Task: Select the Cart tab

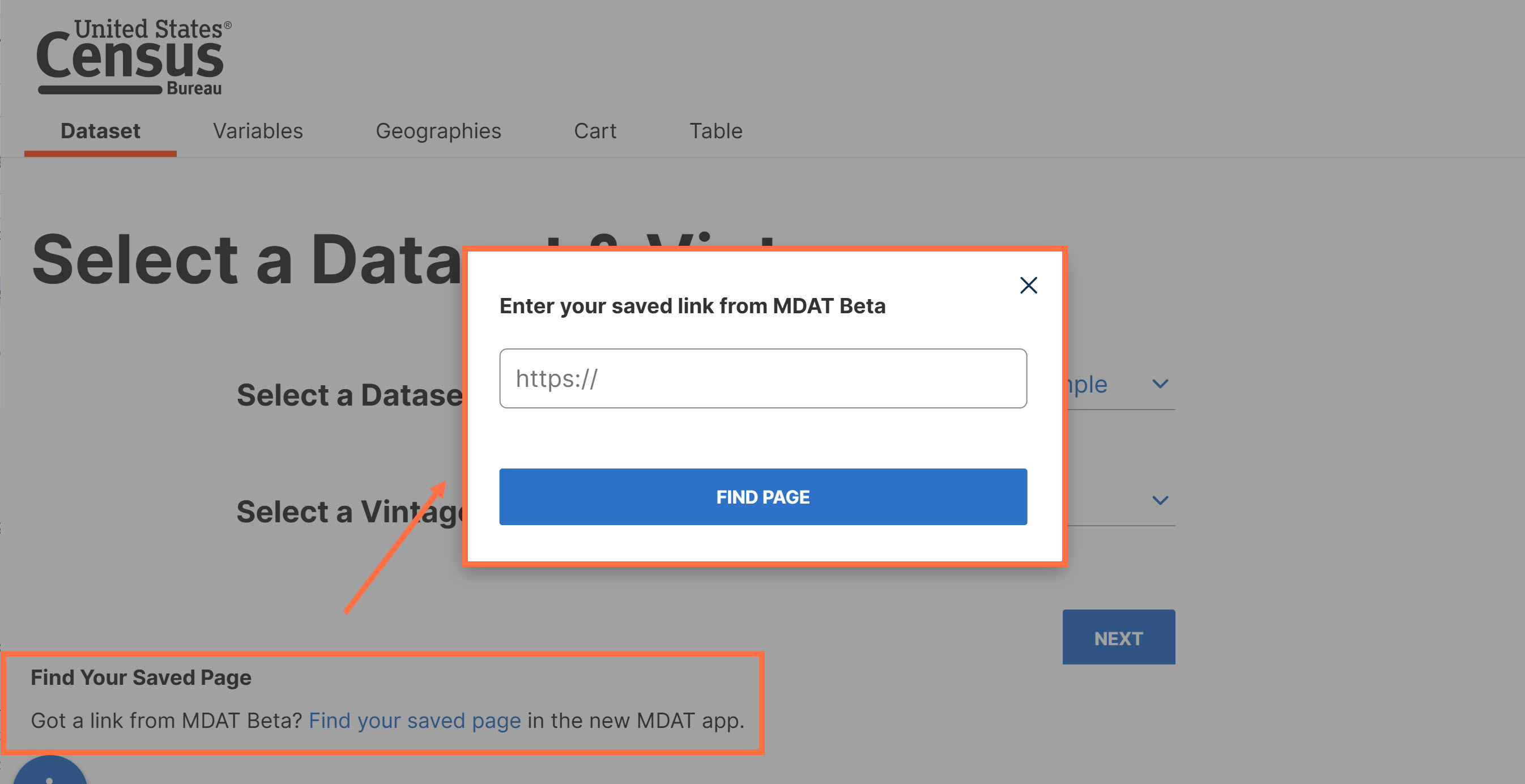Action: 595,131
